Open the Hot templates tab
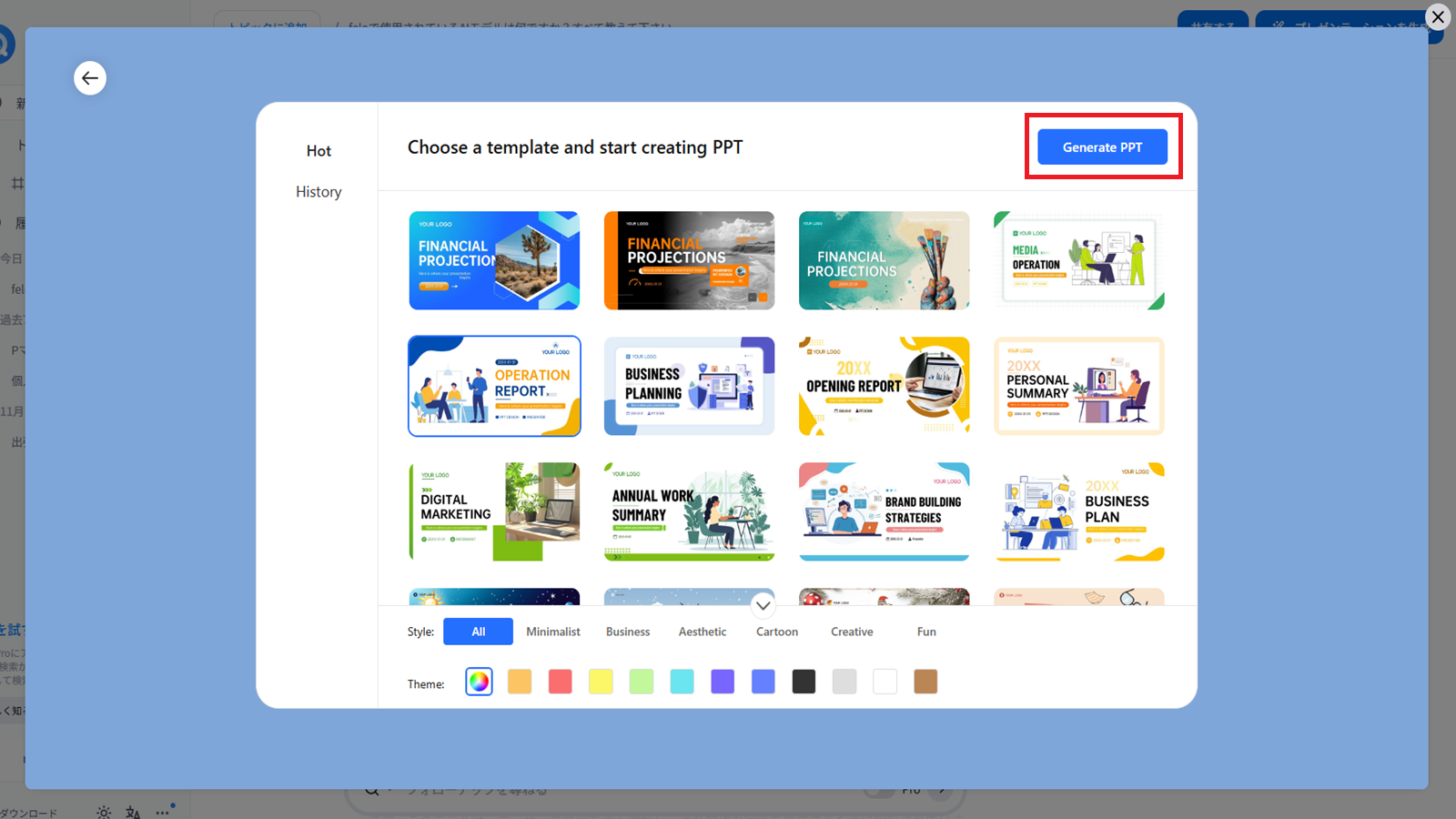The height and width of the screenshot is (819, 1456). pos(318,151)
